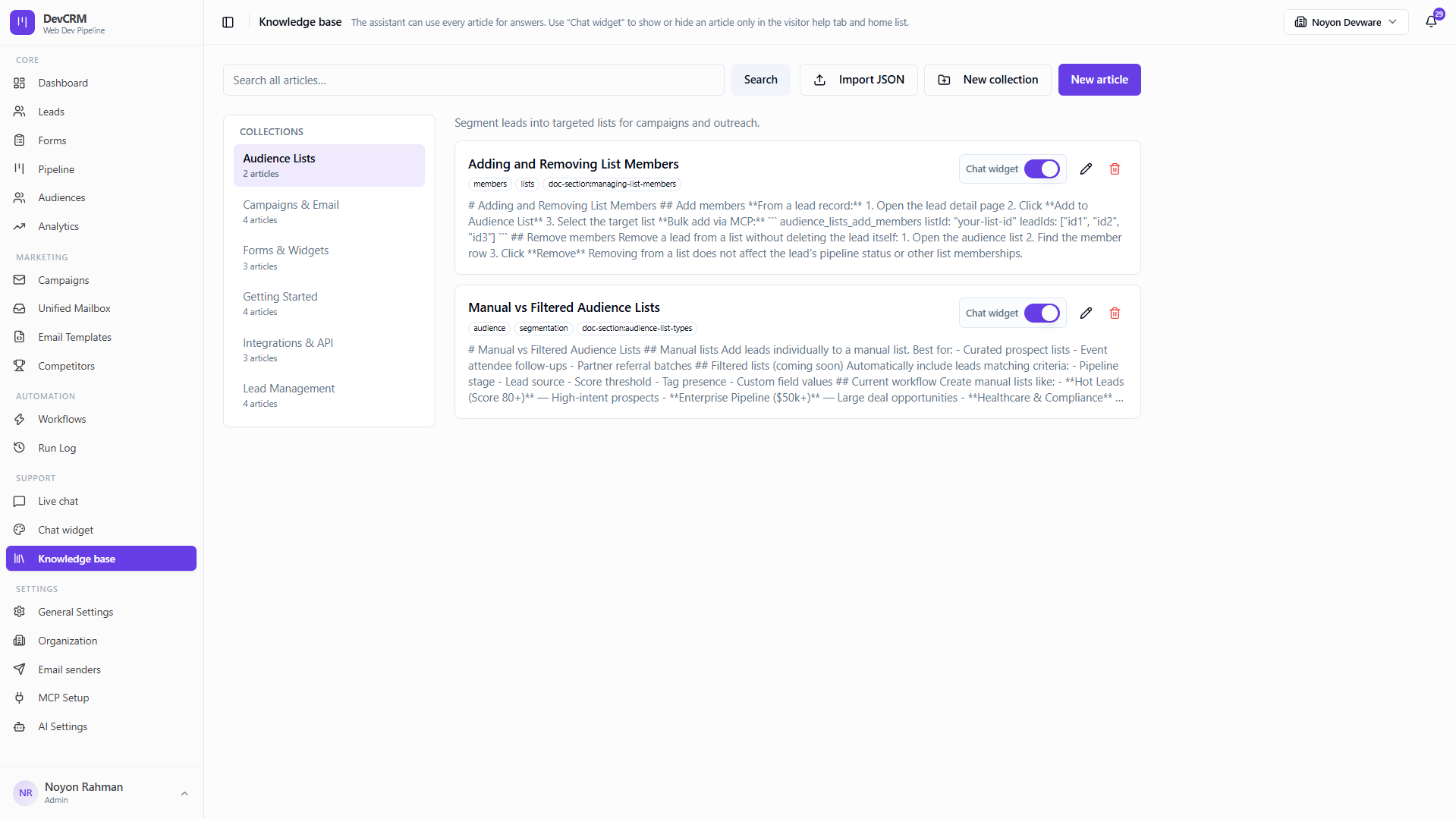Click the New article button
1456x819 pixels.
pos(1099,80)
